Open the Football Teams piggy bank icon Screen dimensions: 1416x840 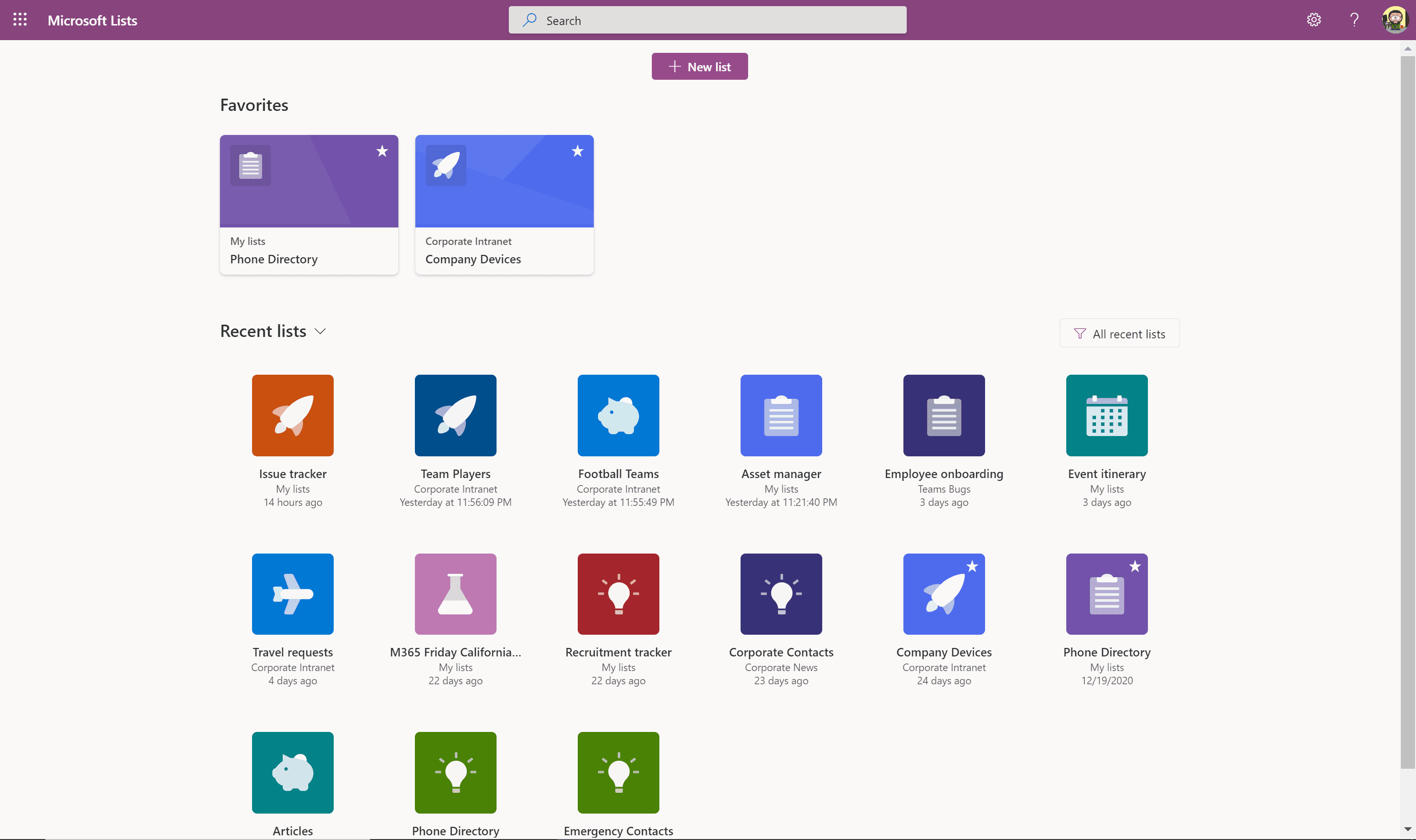tap(618, 415)
